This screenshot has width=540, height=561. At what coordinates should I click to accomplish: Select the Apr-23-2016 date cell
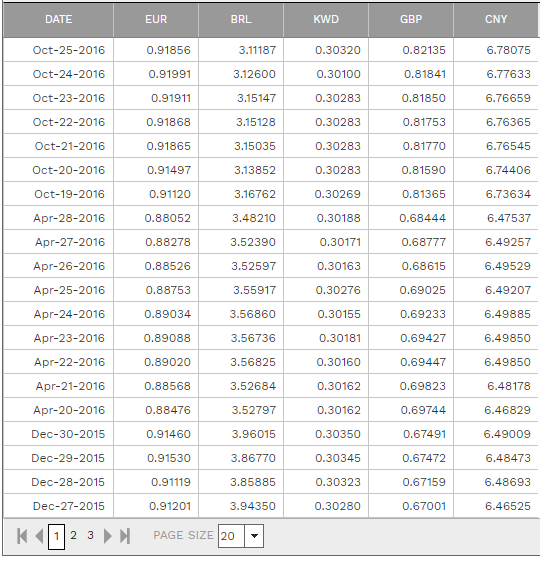tap(58, 337)
